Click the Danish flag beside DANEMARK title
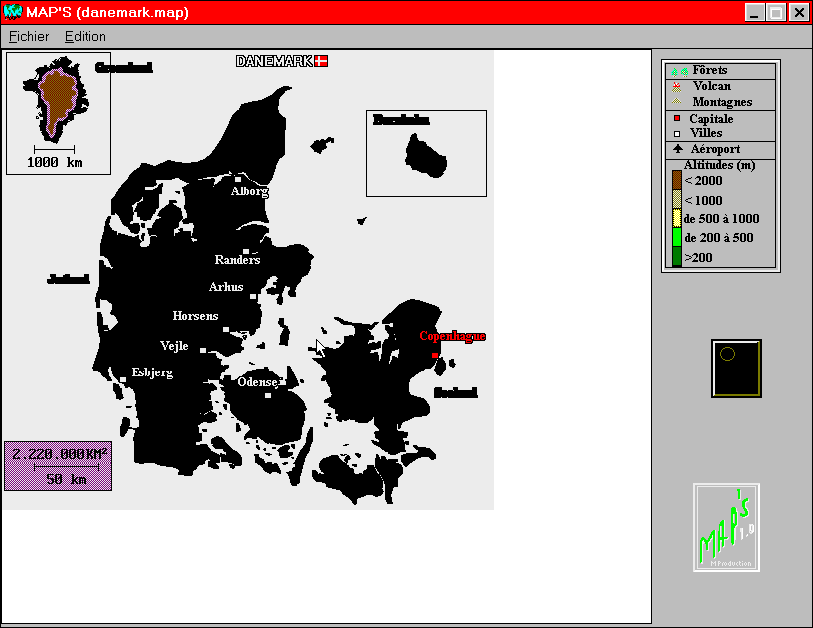813x628 pixels. [x=321, y=61]
